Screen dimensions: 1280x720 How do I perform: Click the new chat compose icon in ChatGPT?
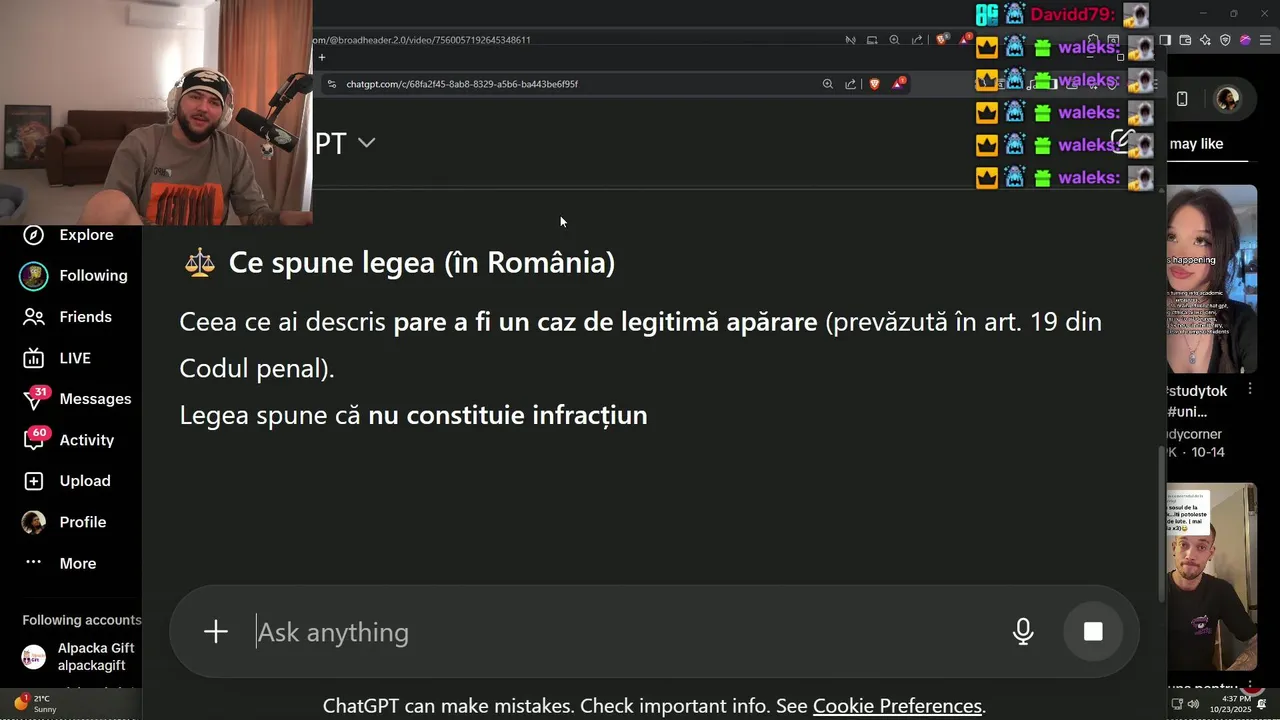click(1122, 140)
